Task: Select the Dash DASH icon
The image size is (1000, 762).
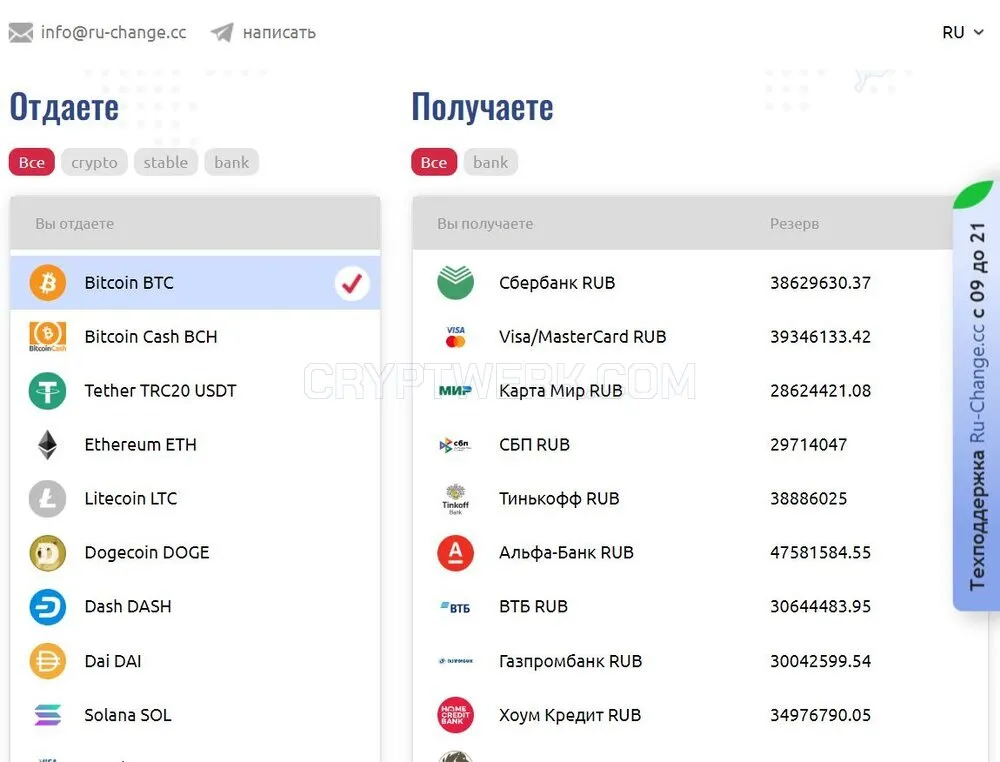Action: pos(47,607)
